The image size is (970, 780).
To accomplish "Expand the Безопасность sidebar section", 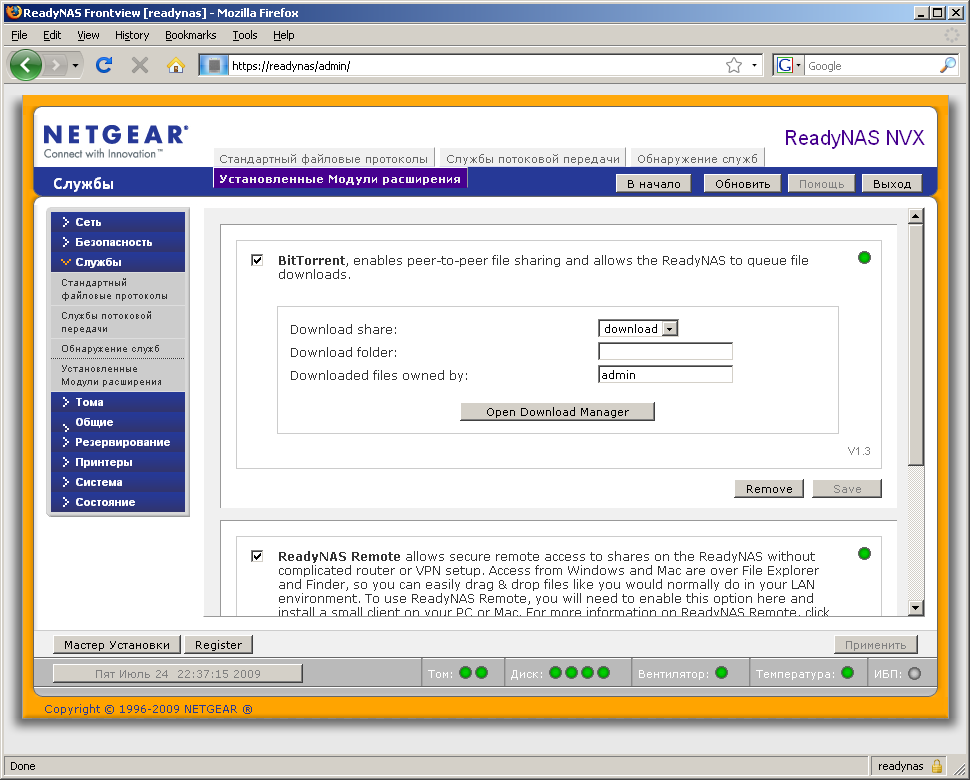I will click(x=118, y=242).
